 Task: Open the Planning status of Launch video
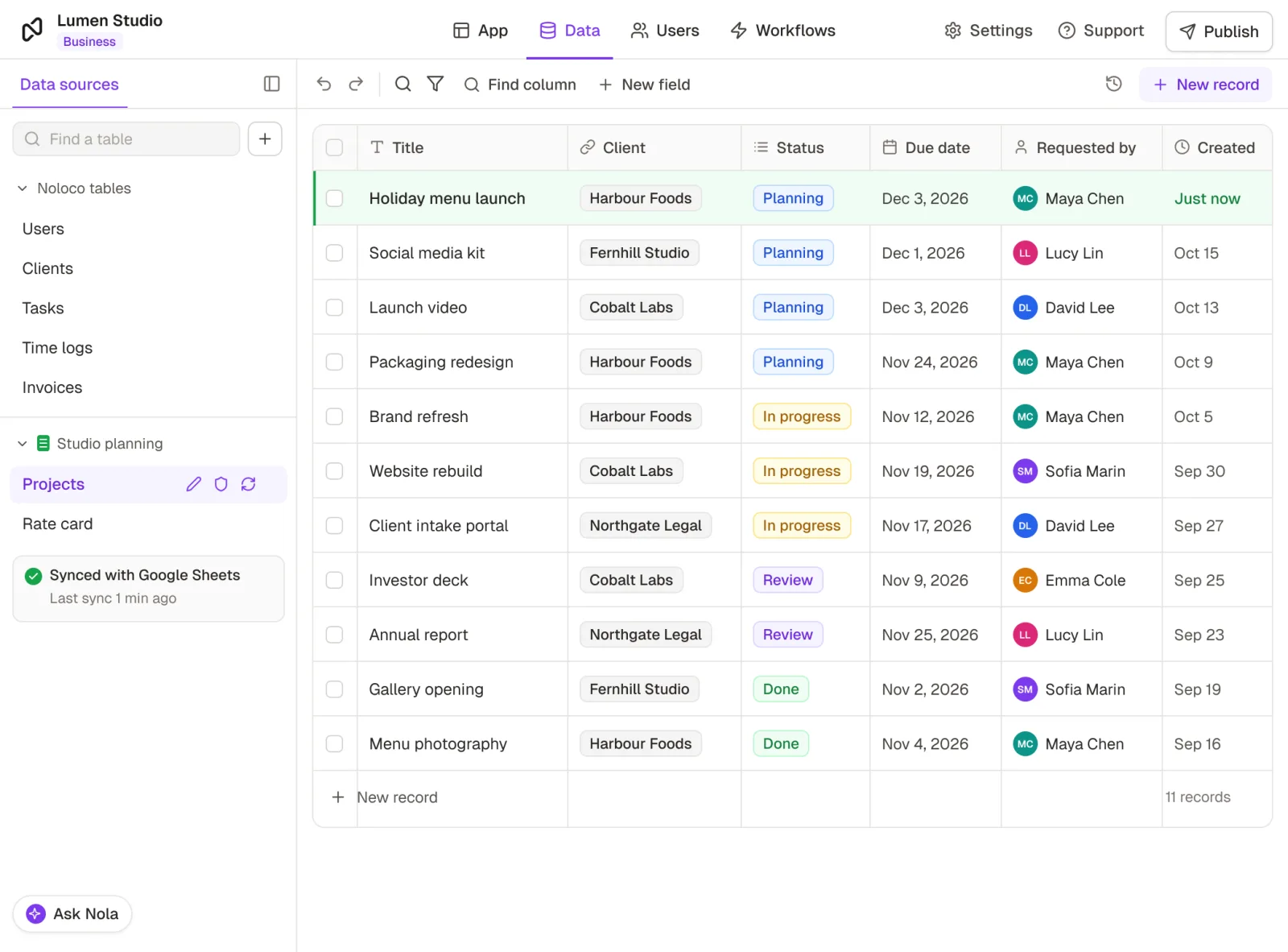pyautogui.click(x=793, y=307)
